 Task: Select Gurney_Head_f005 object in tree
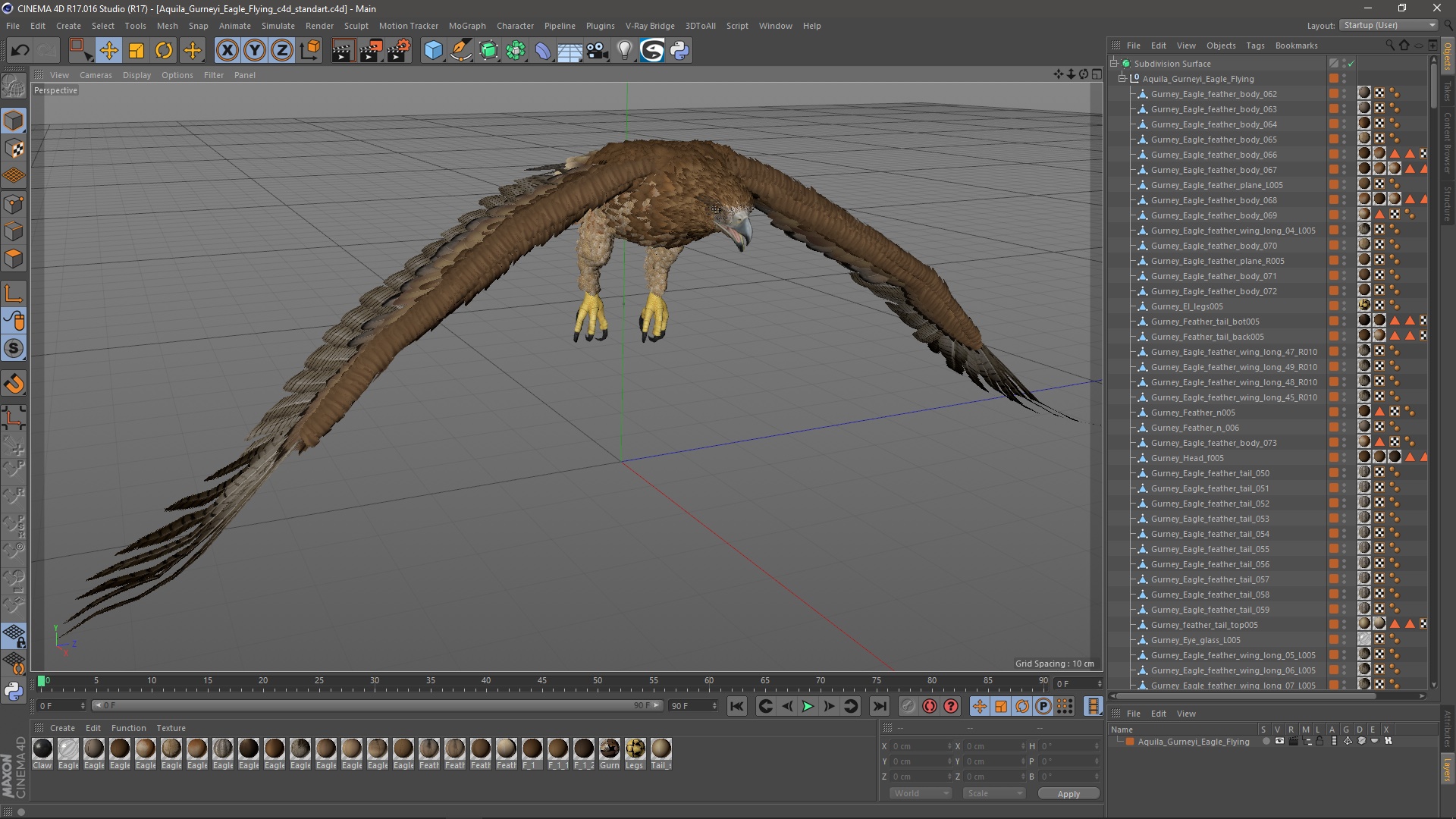pyautogui.click(x=1187, y=458)
